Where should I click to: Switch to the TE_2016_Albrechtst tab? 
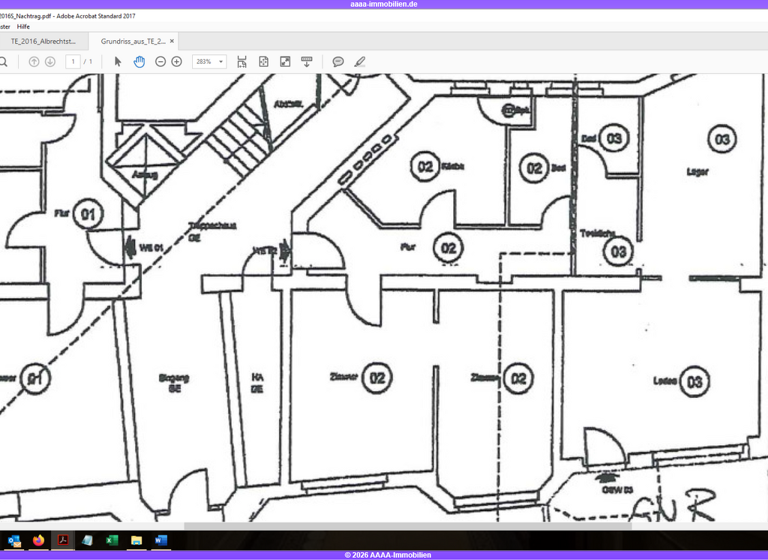click(43, 41)
